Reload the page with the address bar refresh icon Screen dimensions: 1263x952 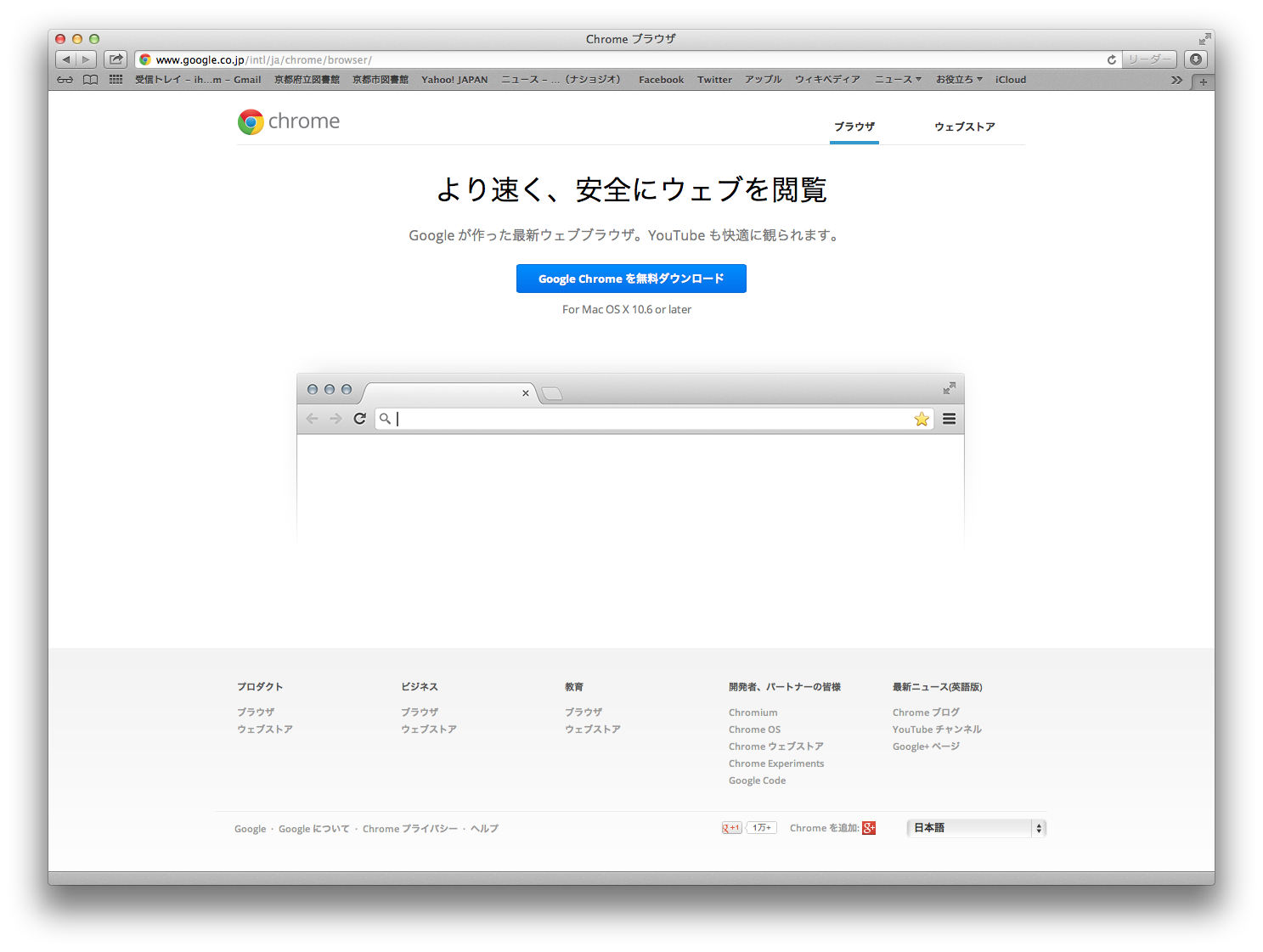click(1111, 59)
